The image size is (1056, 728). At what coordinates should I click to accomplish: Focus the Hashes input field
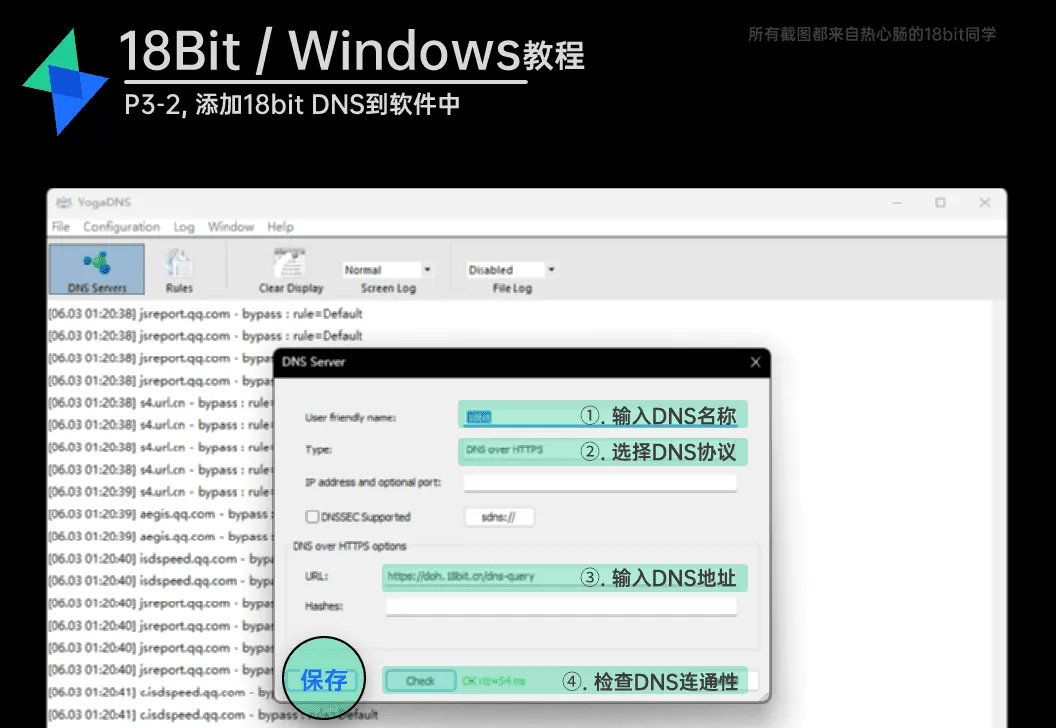click(x=561, y=606)
